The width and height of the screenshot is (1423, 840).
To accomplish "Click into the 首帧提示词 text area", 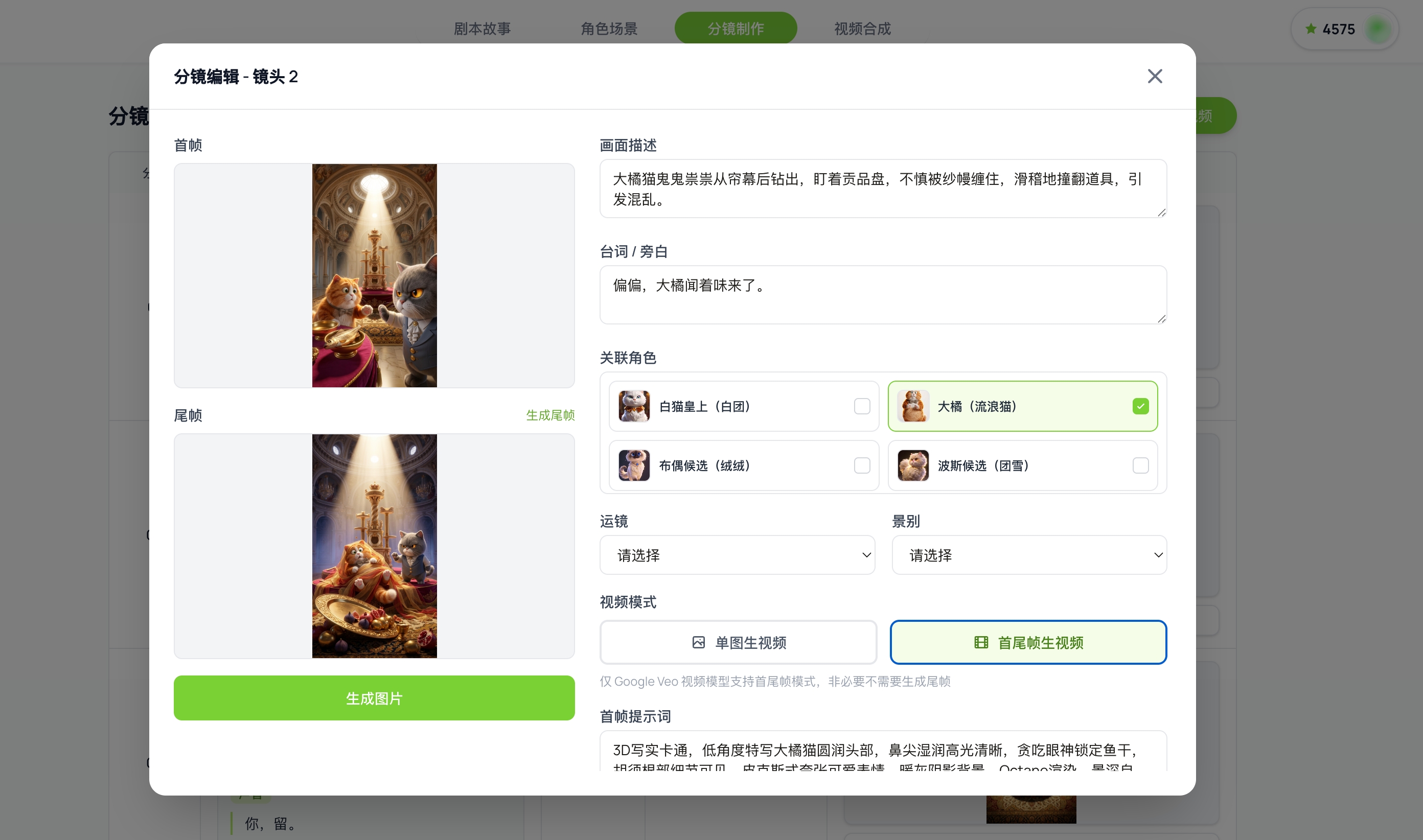I will point(883,751).
